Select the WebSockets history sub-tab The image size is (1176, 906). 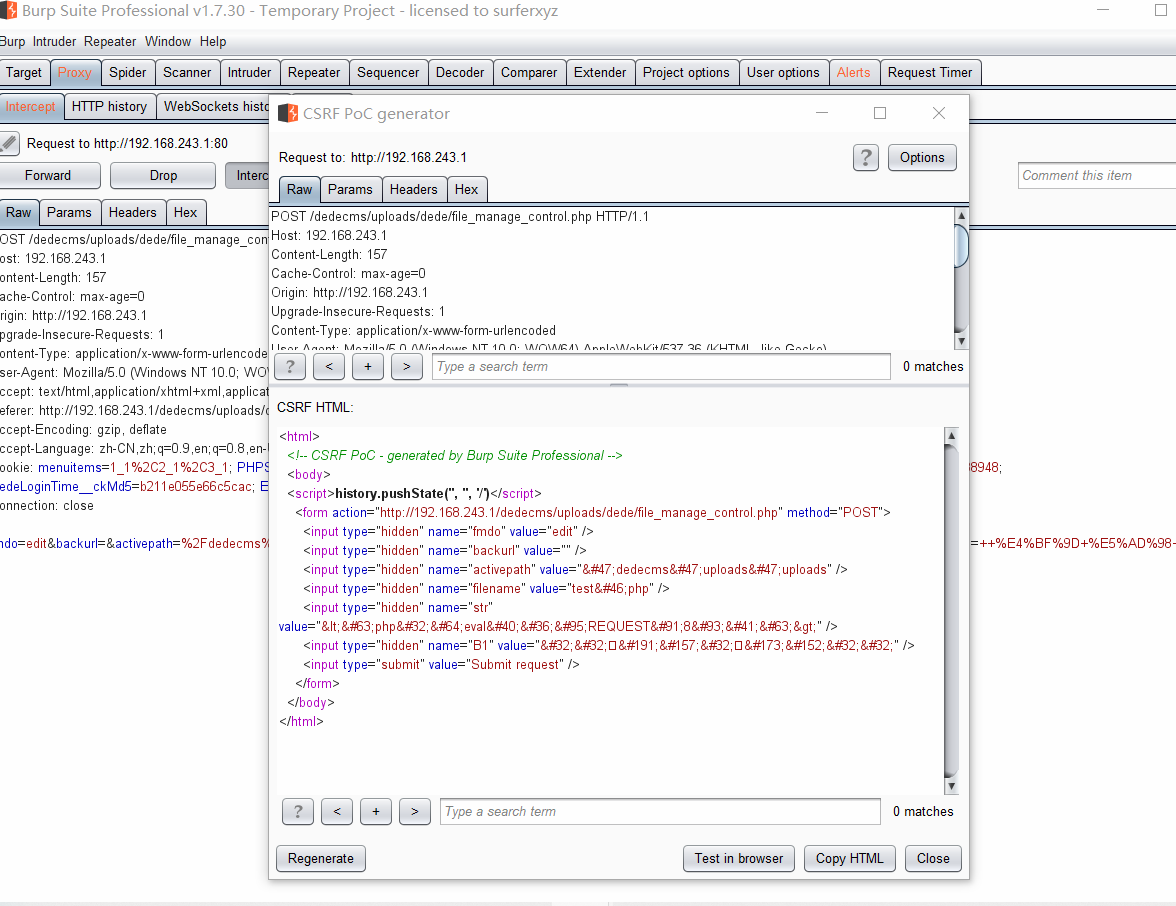[x=214, y=106]
